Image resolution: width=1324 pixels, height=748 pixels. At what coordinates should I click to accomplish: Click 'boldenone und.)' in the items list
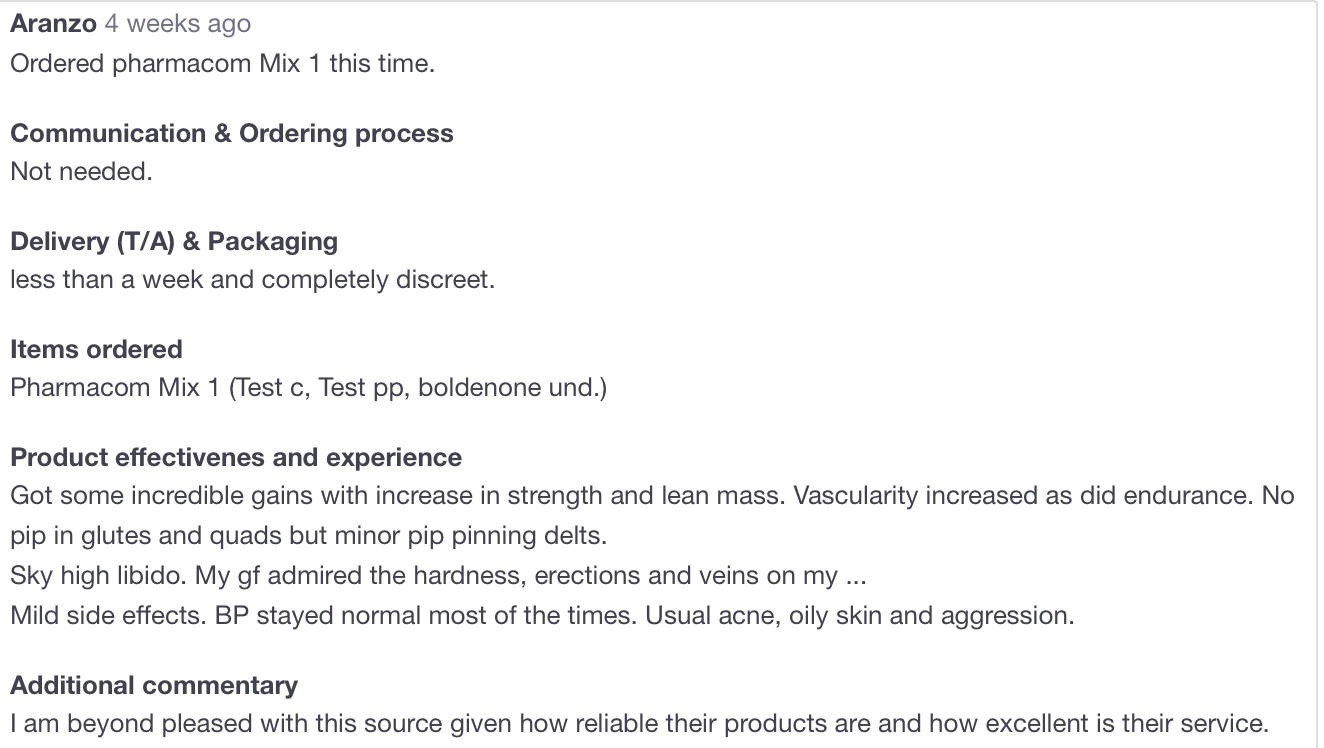(512, 387)
